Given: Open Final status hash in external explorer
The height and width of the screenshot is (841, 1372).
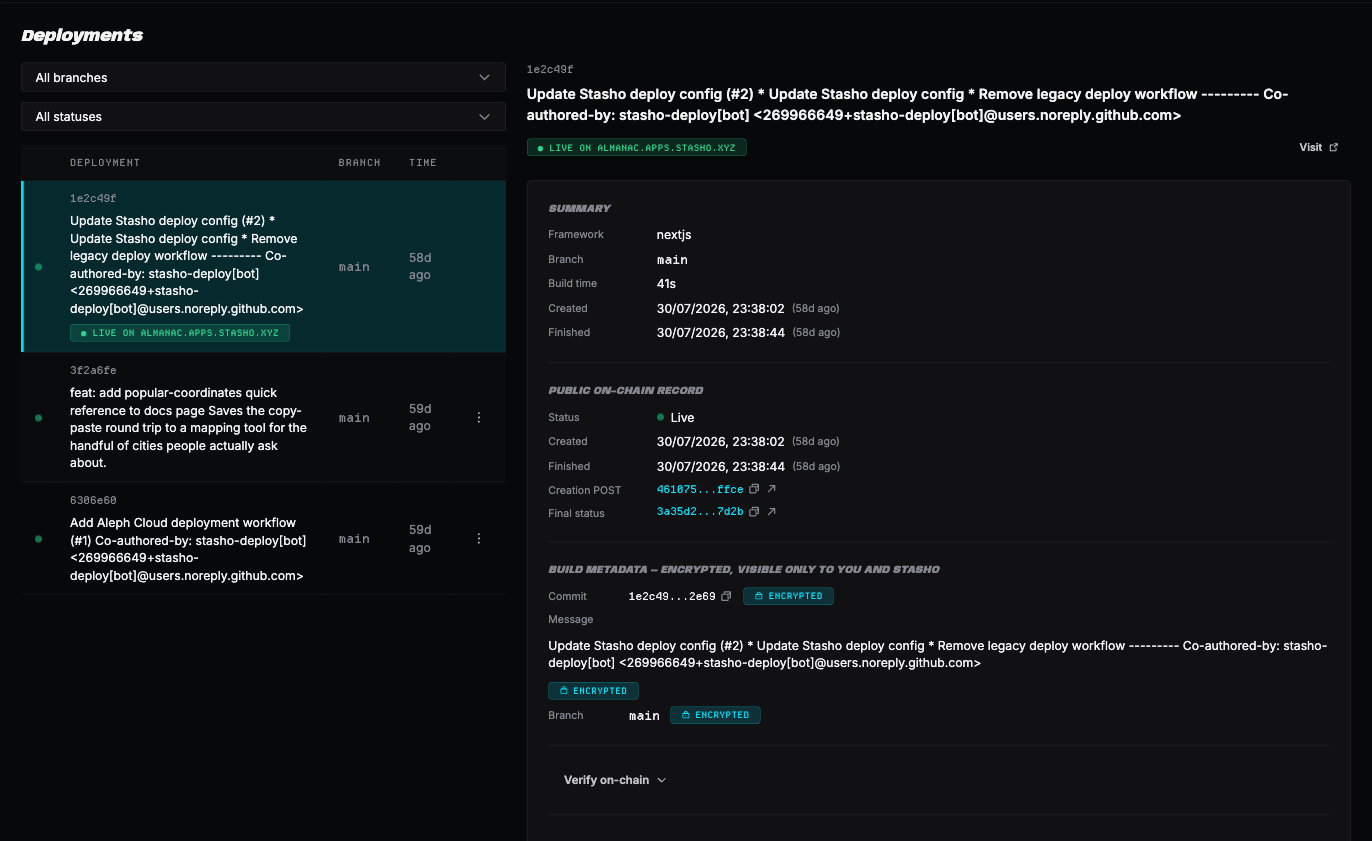Looking at the screenshot, I should [x=772, y=512].
